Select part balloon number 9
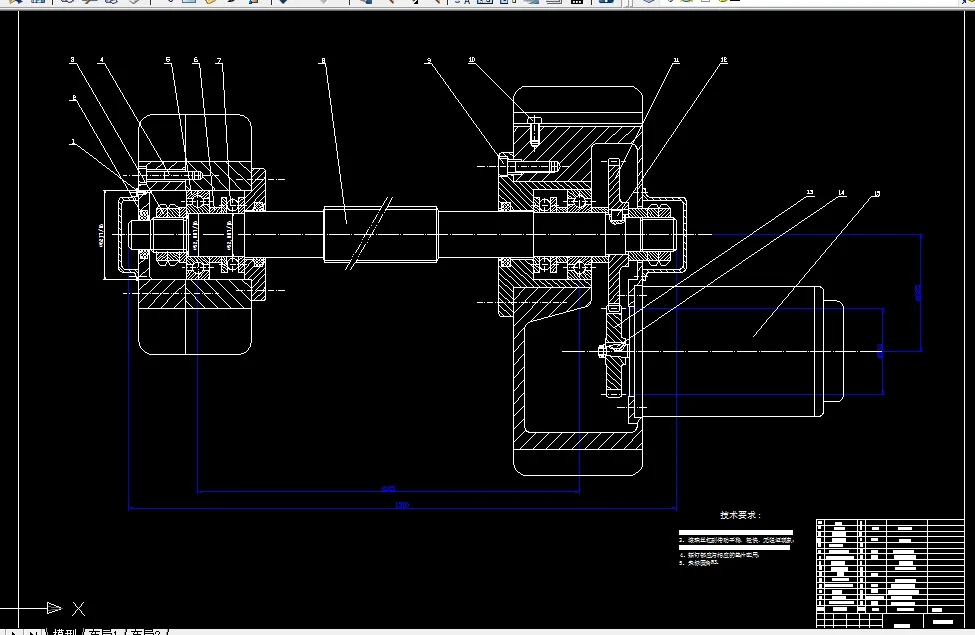975x635 pixels. (x=428, y=60)
